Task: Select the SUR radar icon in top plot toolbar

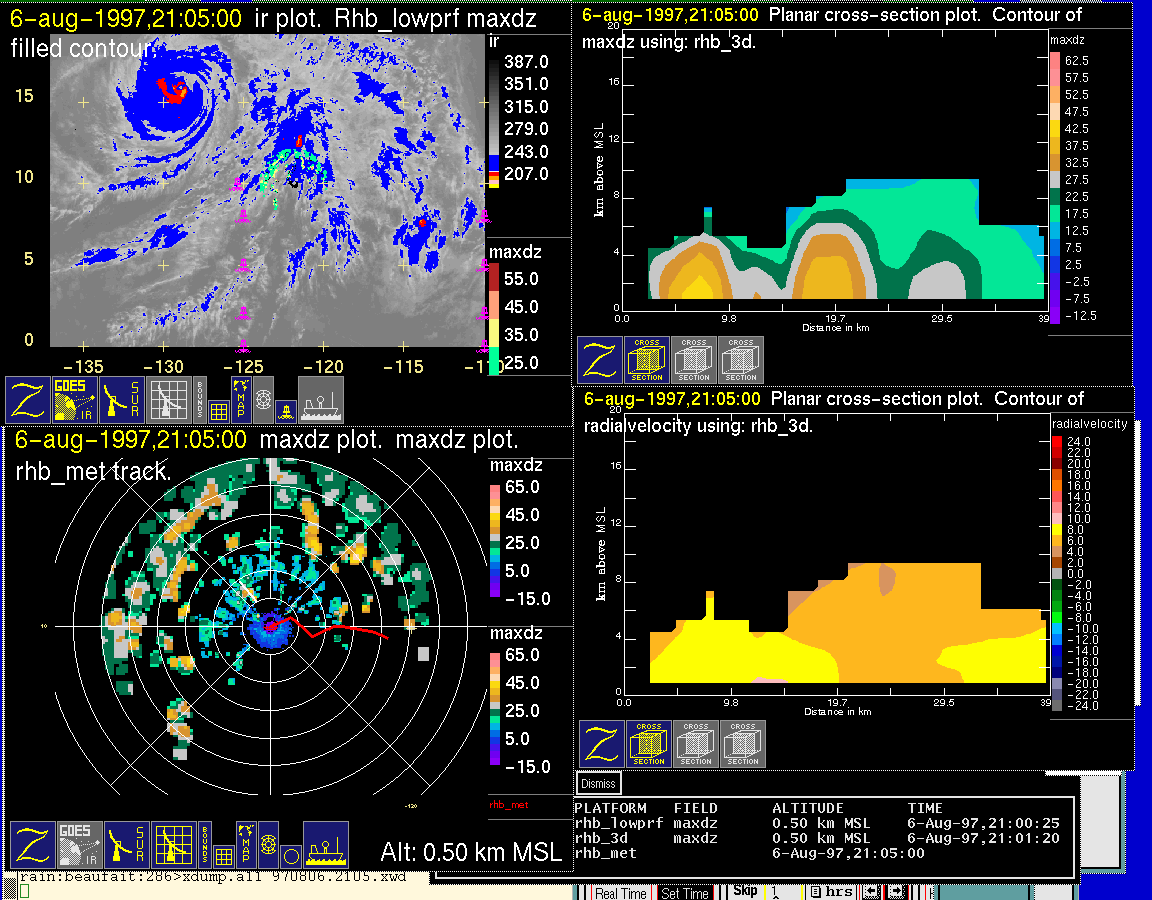Action: (x=122, y=399)
